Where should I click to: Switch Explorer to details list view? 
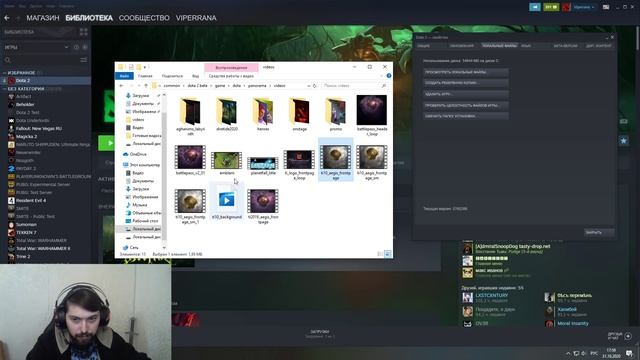point(380,254)
